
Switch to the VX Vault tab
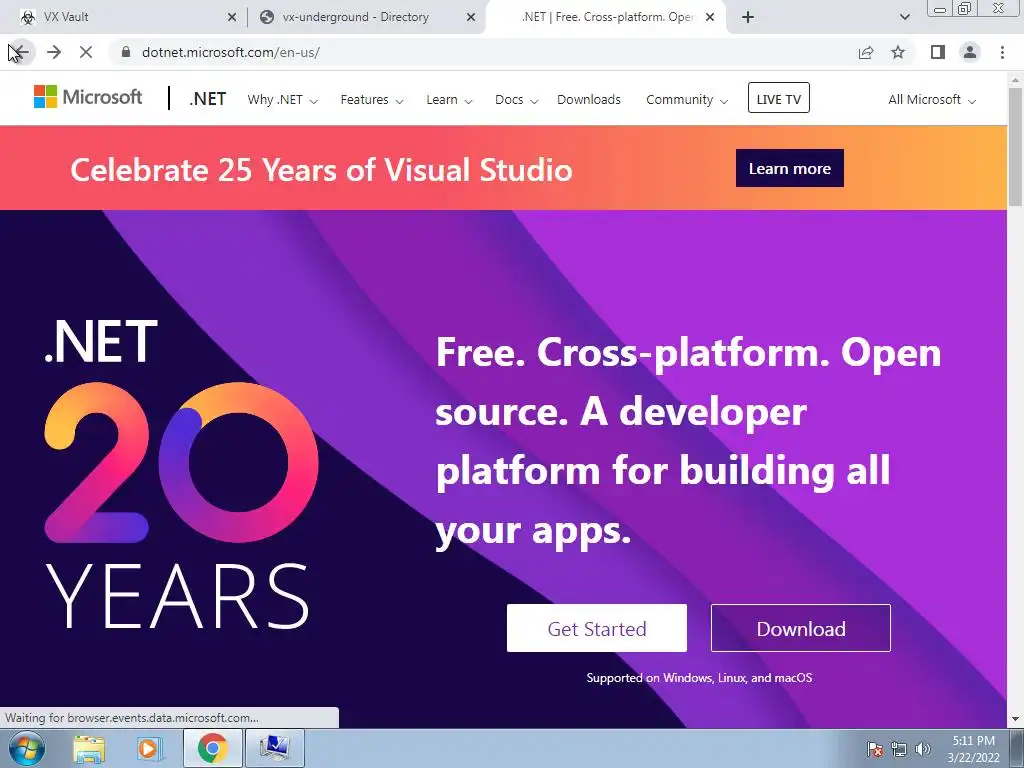click(124, 17)
